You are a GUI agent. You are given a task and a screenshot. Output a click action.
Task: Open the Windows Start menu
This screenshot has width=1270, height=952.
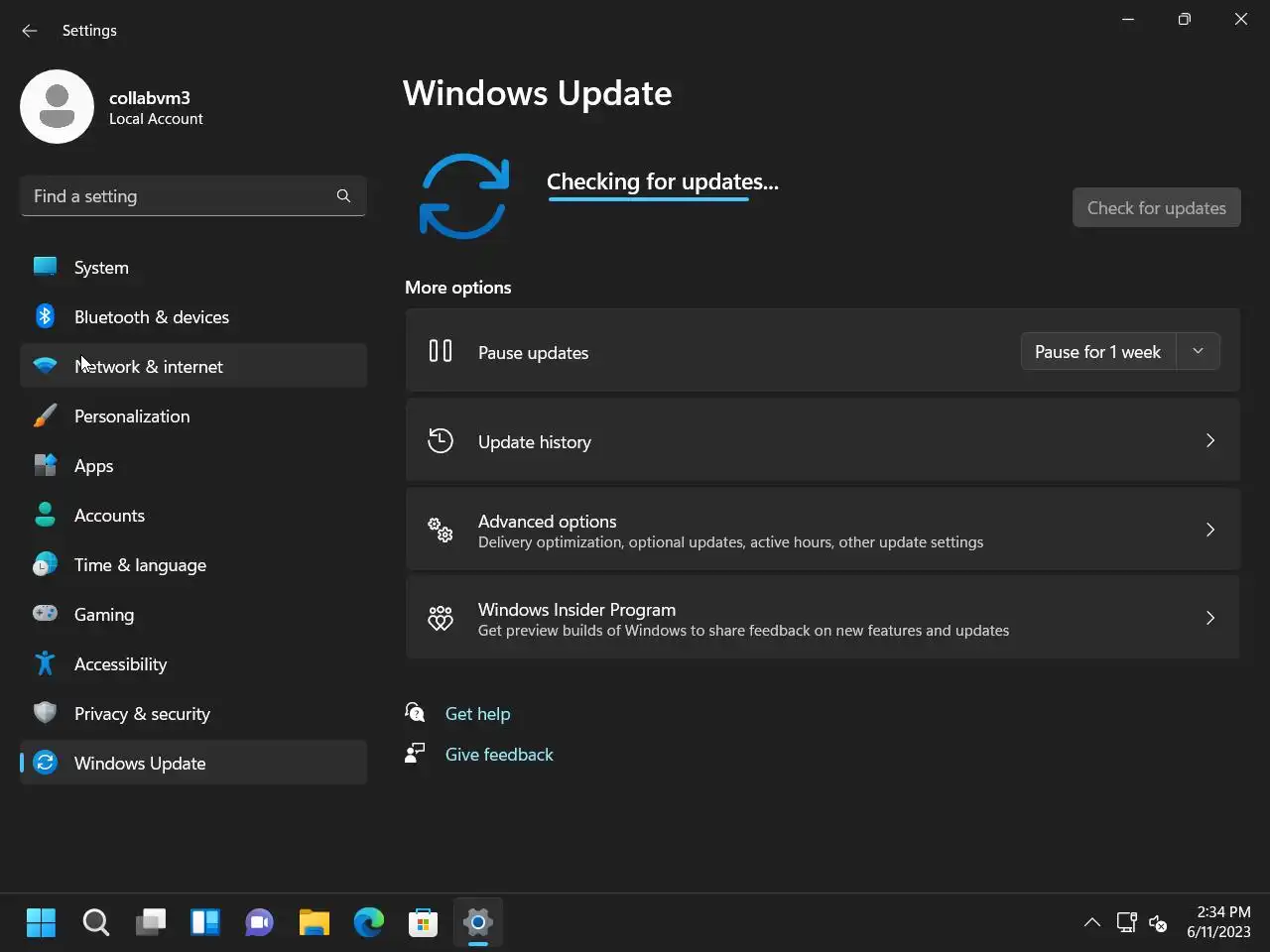(x=41, y=922)
